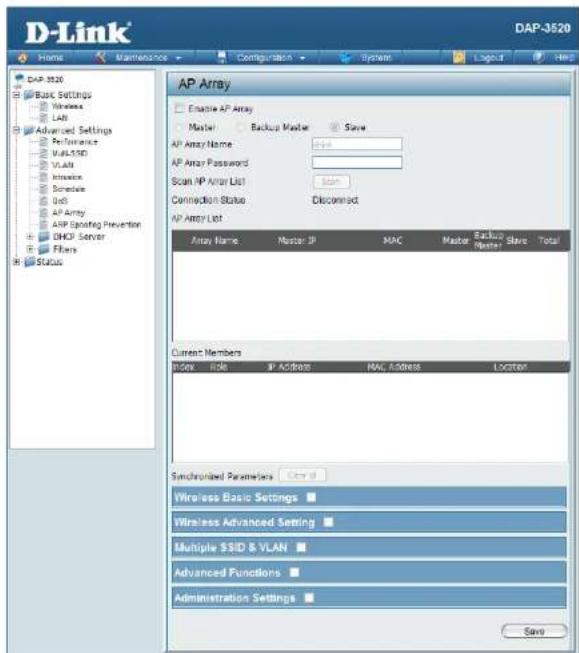The width and height of the screenshot is (579, 653).
Task: Collapse the Basic Settings tree node
Action: coord(16,95)
